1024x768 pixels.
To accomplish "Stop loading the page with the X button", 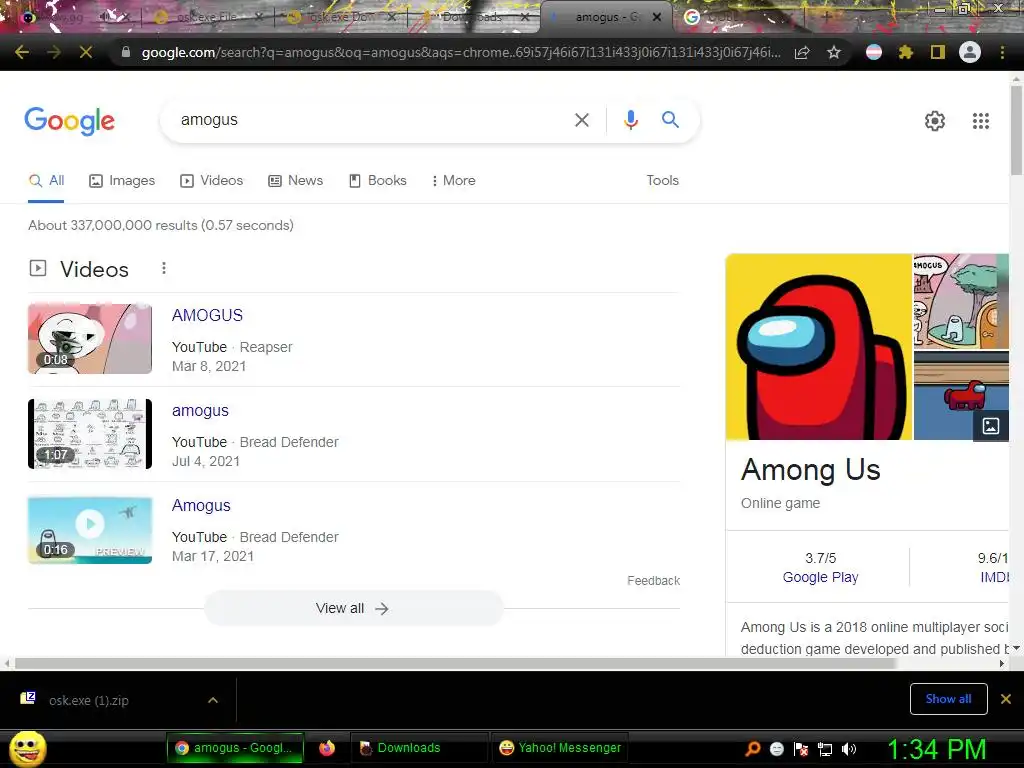I will click(86, 52).
